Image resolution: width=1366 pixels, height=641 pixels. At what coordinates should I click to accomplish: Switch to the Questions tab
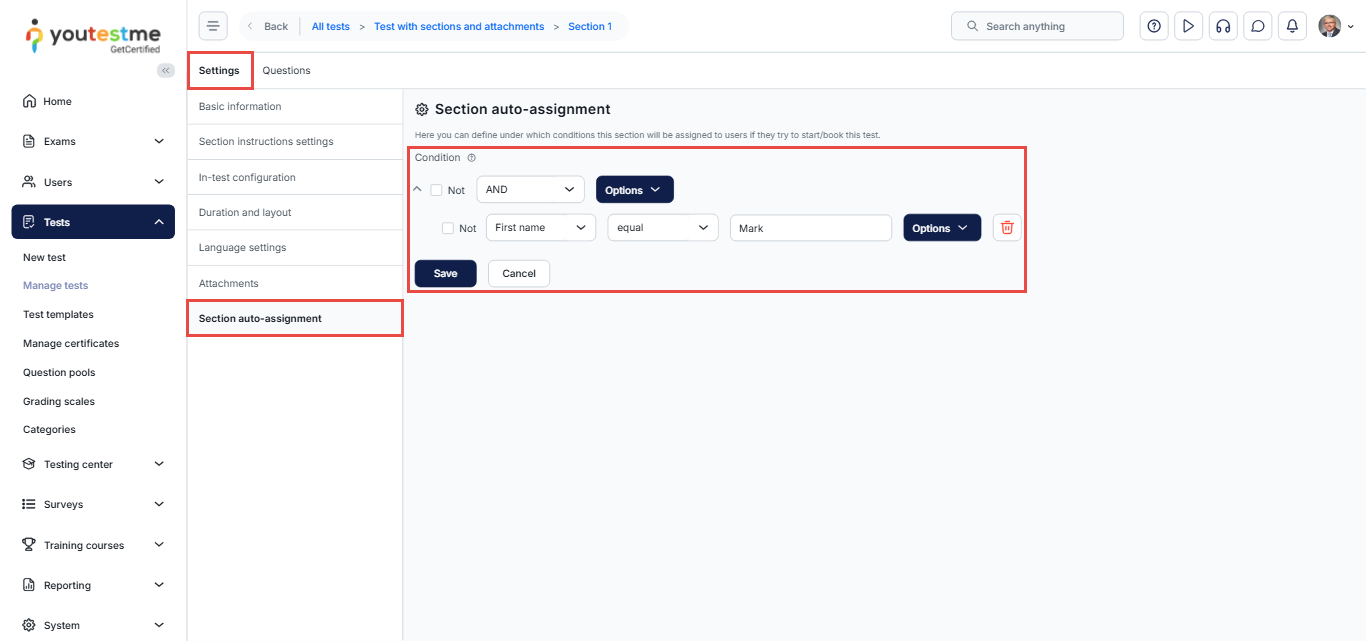point(286,71)
